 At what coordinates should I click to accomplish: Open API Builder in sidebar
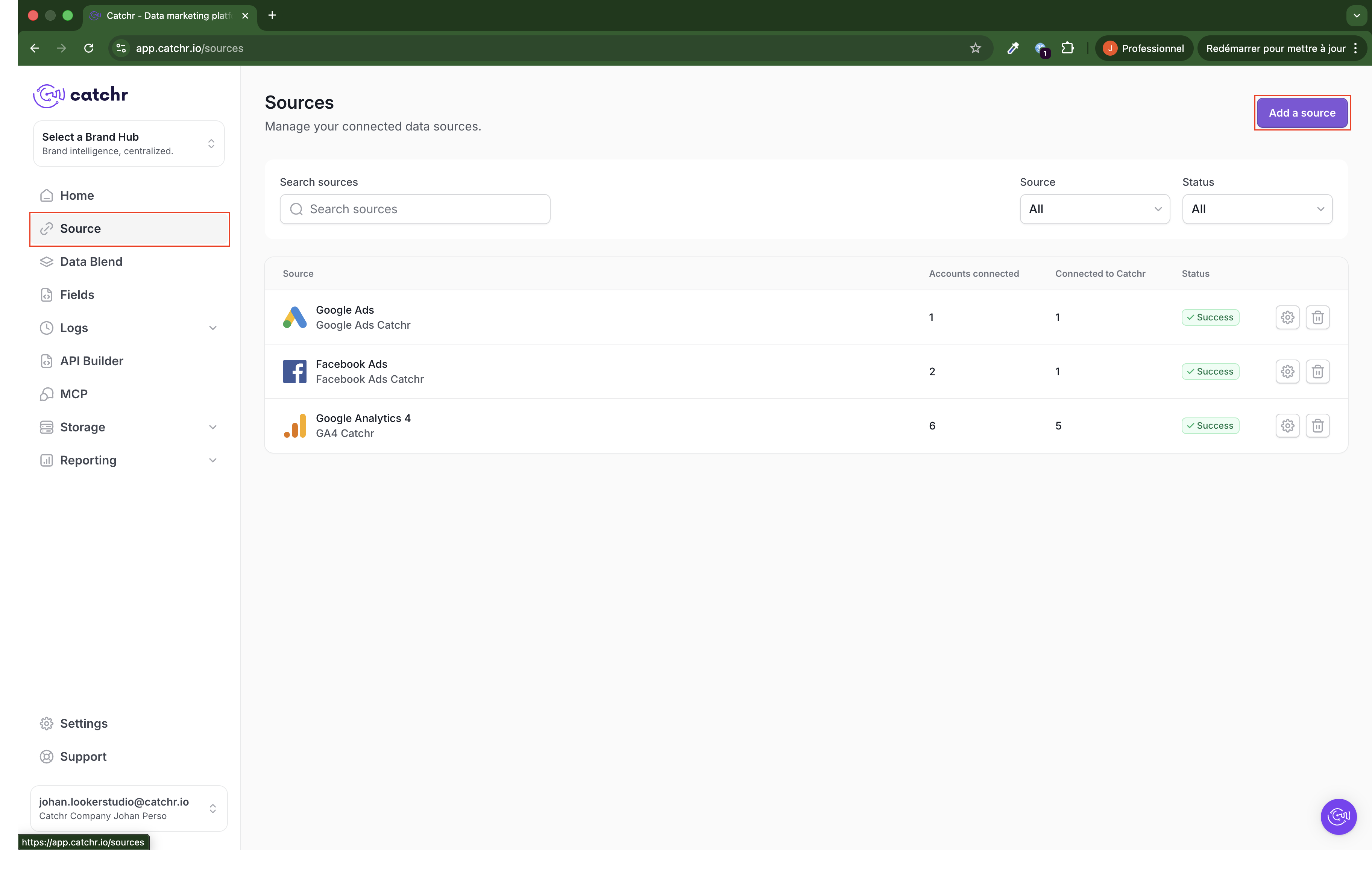point(91,361)
